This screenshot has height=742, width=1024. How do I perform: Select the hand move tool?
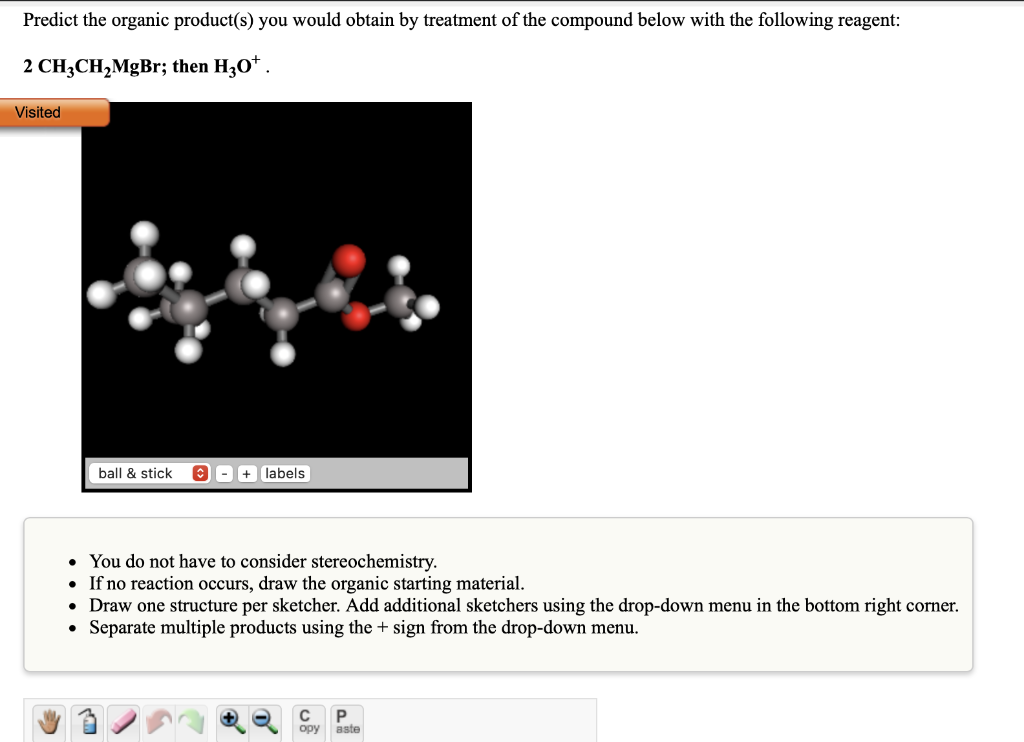(x=49, y=722)
